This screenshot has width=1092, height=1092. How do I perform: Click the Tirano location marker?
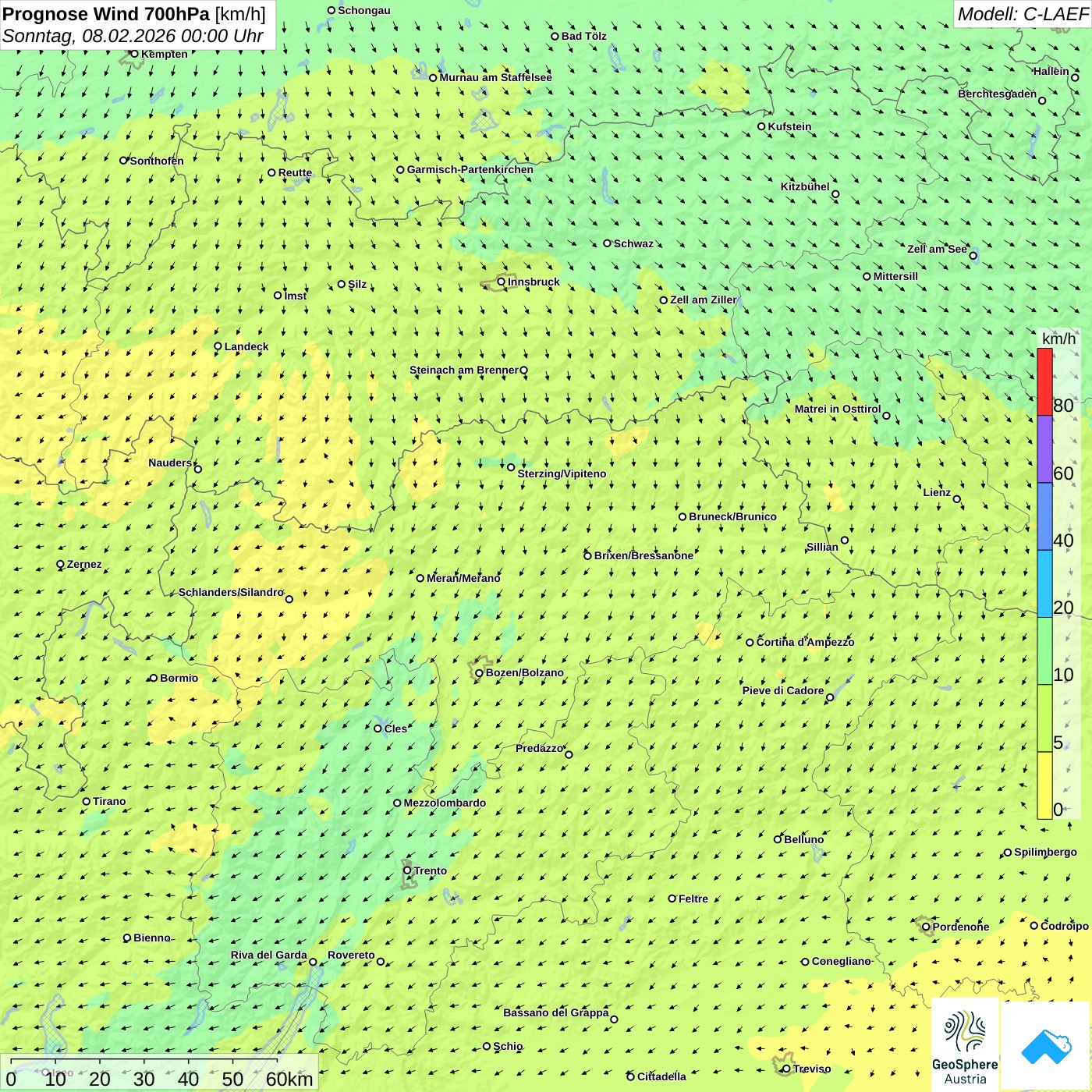[x=87, y=801]
